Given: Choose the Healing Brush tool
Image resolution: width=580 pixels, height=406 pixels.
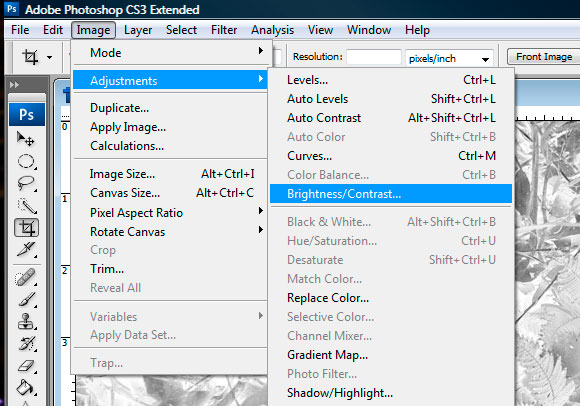Looking at the screenshot, I should (x=26, y=277).
